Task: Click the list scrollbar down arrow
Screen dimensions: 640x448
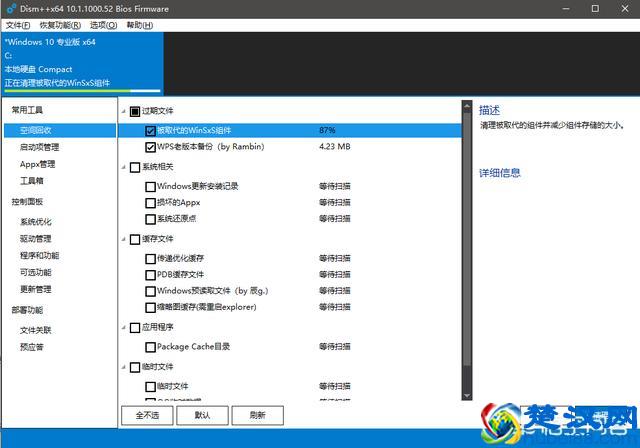Action: 467,395
